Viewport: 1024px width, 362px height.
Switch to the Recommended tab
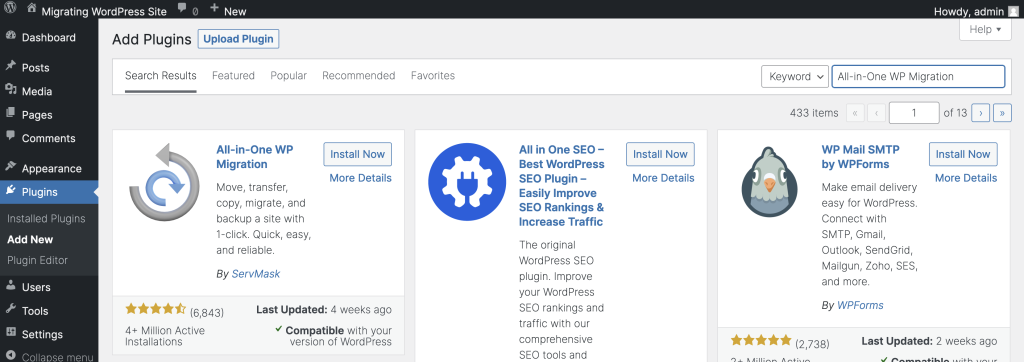pyautogui.click(x=359, y=76)
